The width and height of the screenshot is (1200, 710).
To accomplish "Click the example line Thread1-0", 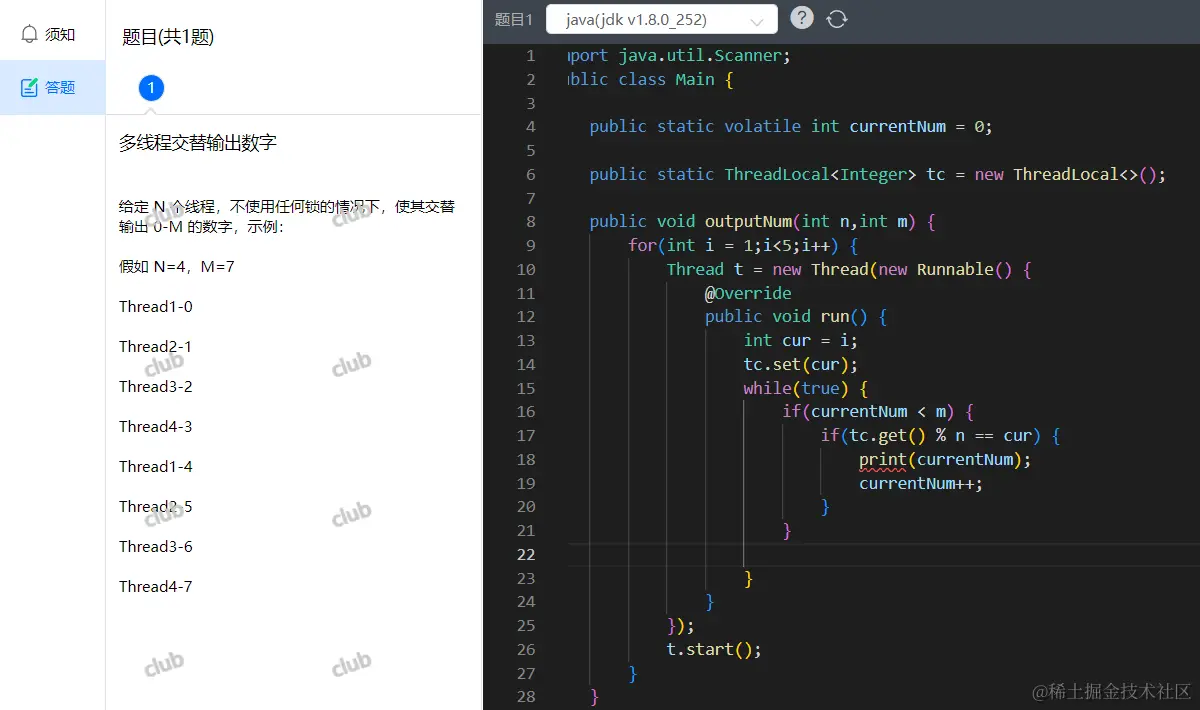I will click(x=156, y=307).
